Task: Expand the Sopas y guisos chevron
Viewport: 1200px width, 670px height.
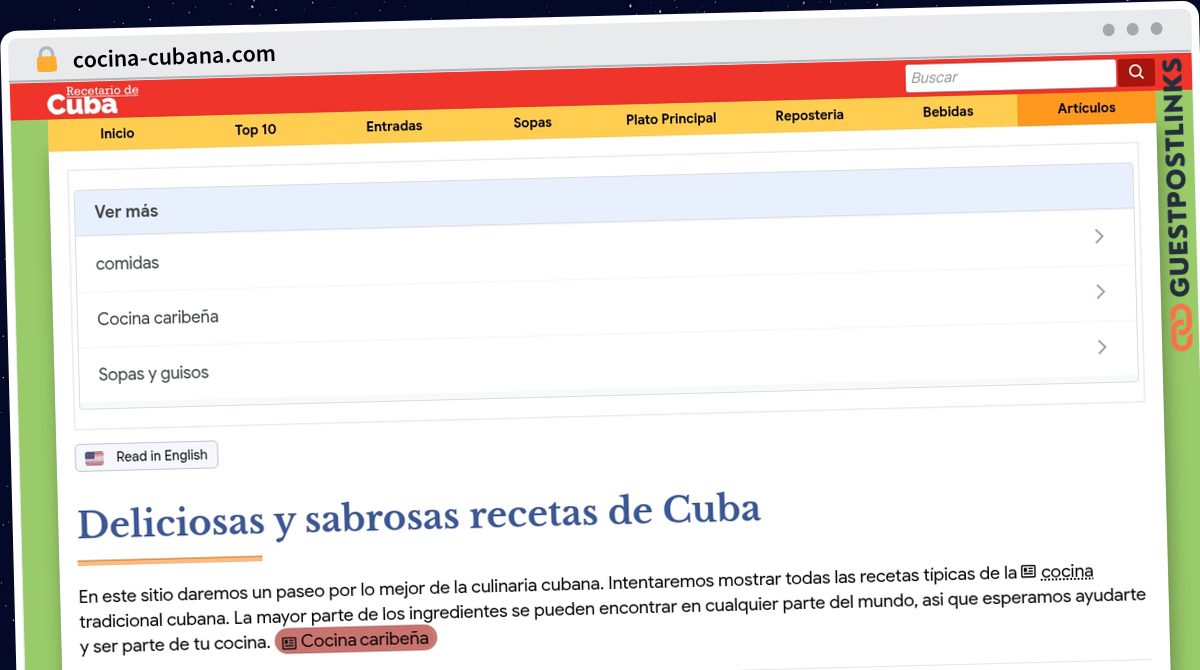Action: [1102, 347]
